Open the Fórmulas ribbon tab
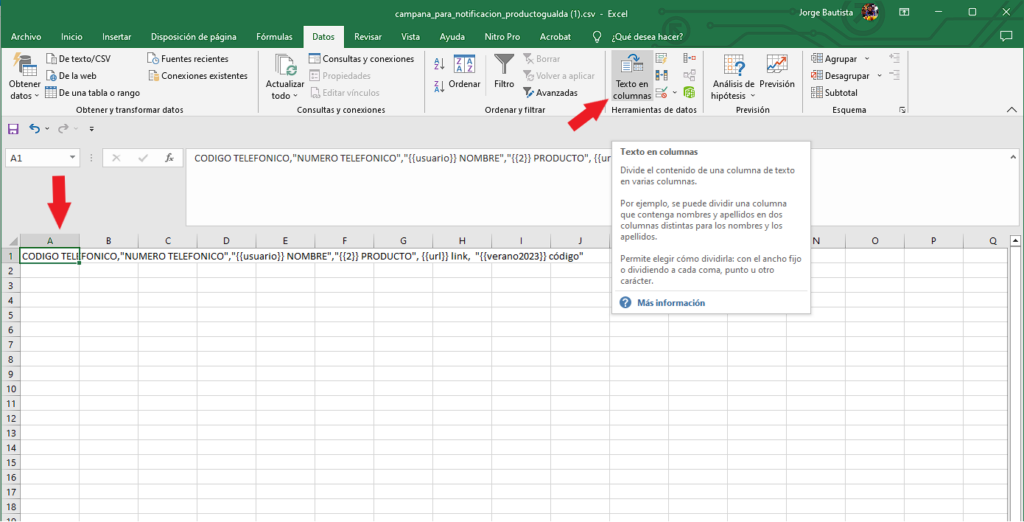This screenshot has height=522, width=1024. (x=274, y=37)
